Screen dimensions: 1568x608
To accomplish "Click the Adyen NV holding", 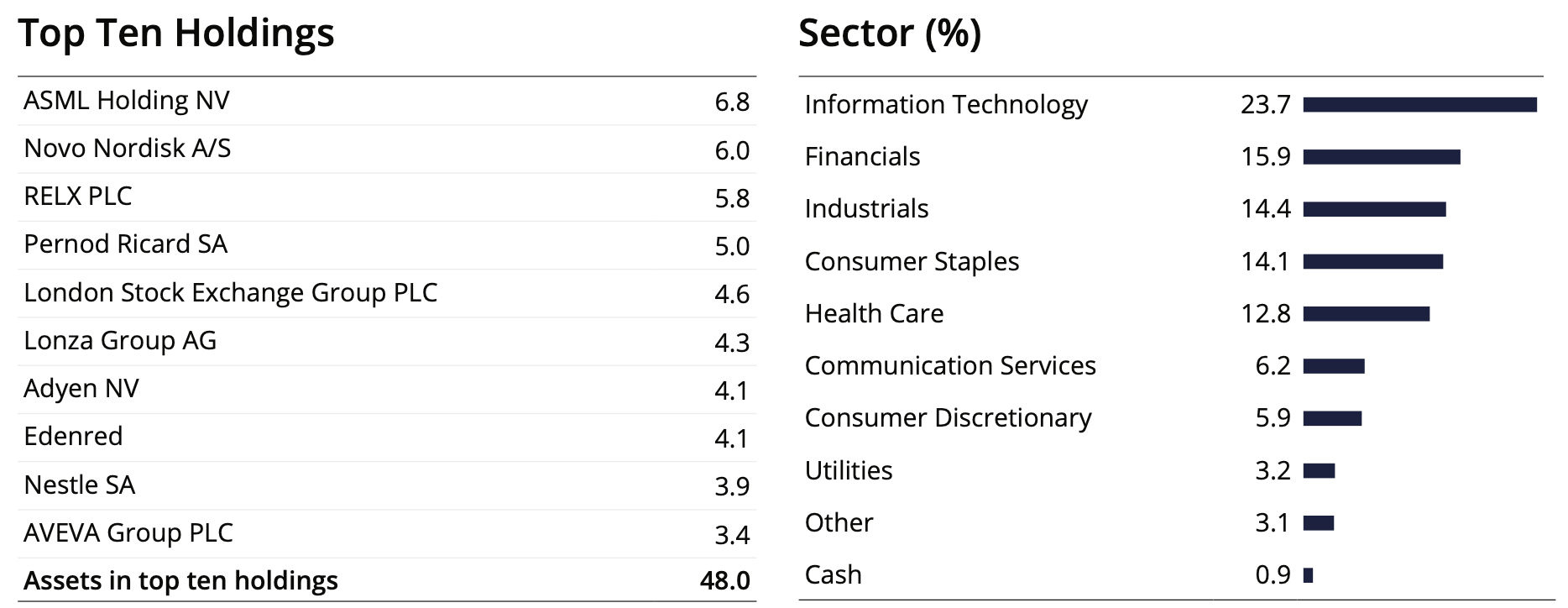I will pyautogui.click(x=81, y=389).
